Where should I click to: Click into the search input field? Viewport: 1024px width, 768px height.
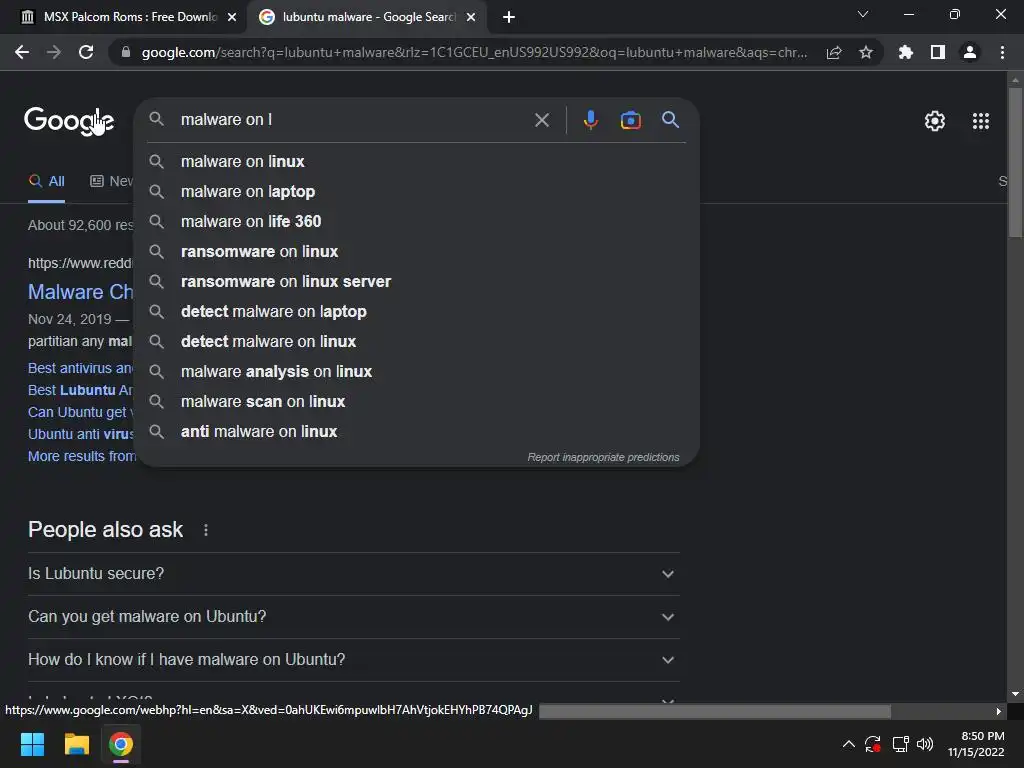pyautogui.click(x=353, y=120)
